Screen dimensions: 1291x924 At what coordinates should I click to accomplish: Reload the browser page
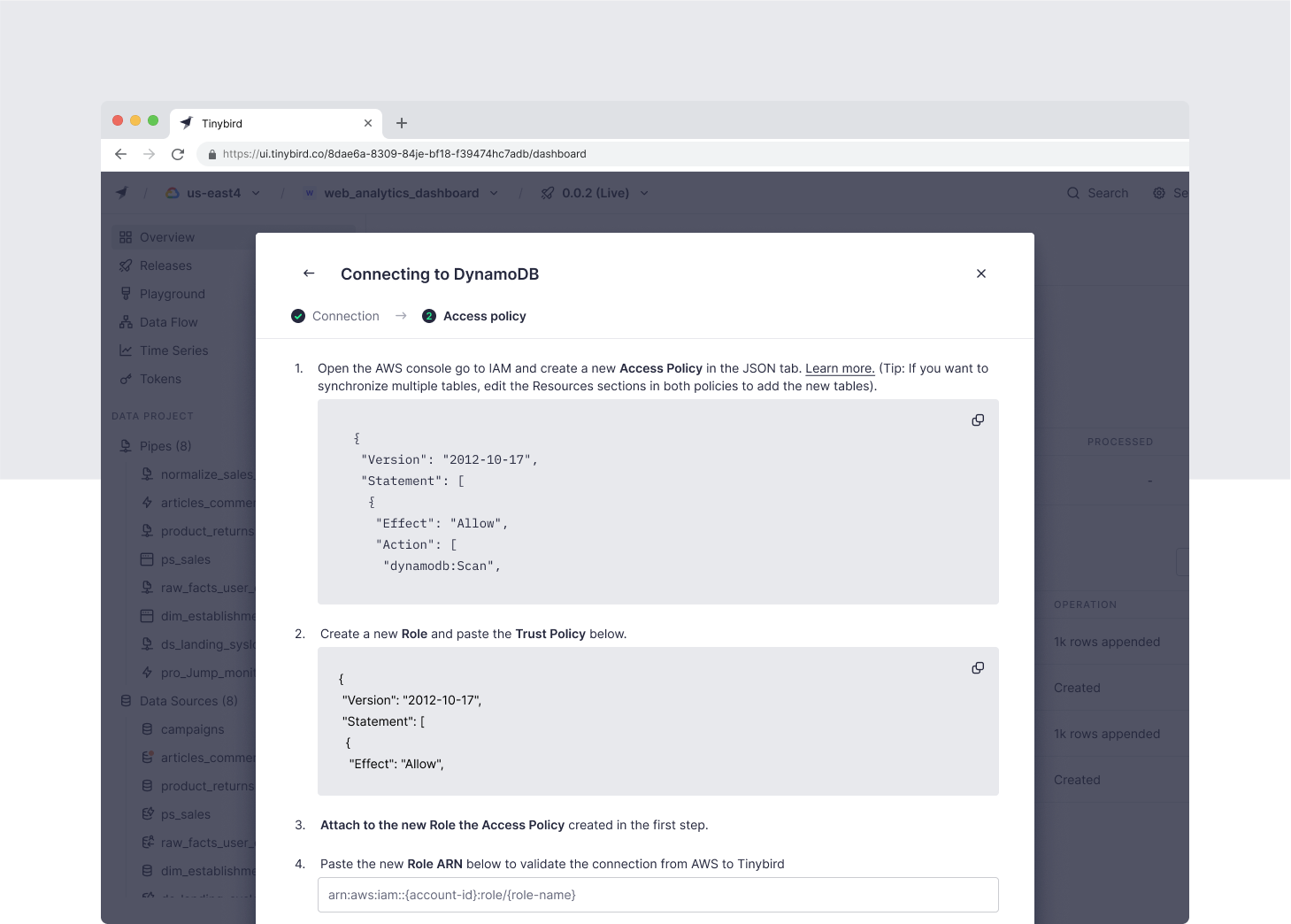pyautogui.click(x=178, y=154)
